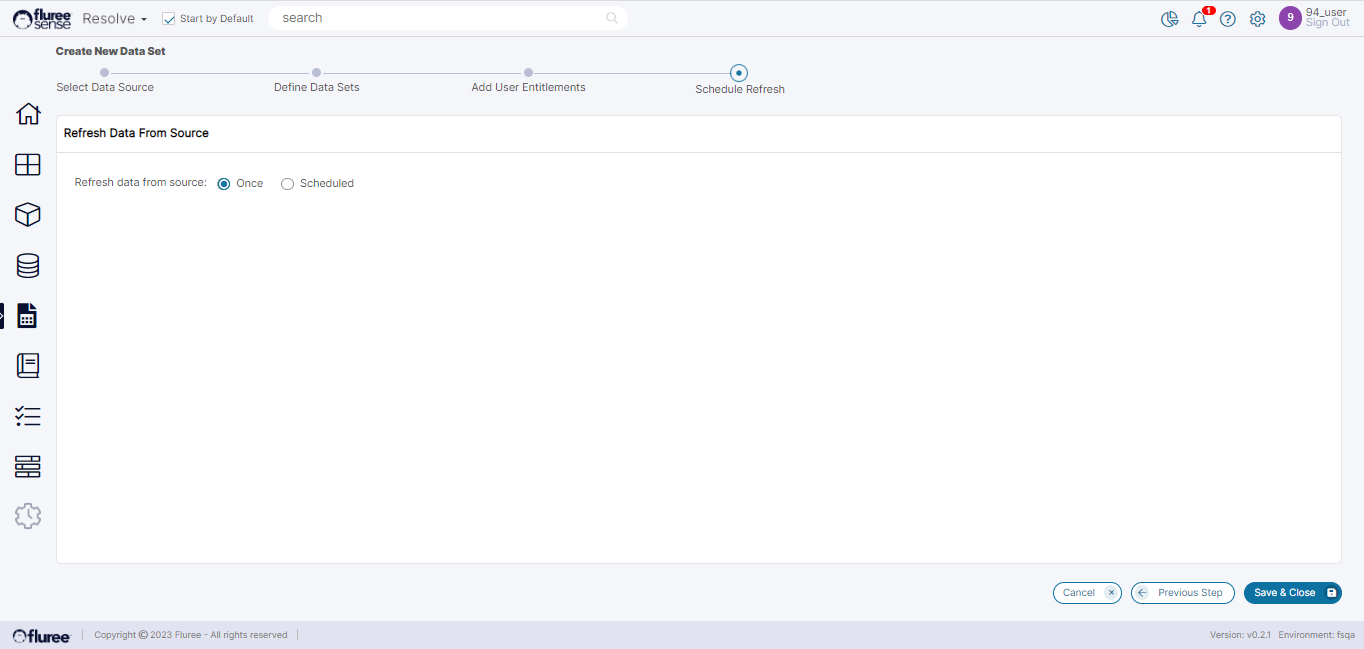This screenshot has height=649, width=1364.
Task: Expand the Resolve dropdown menu
Action: point(114,19)
